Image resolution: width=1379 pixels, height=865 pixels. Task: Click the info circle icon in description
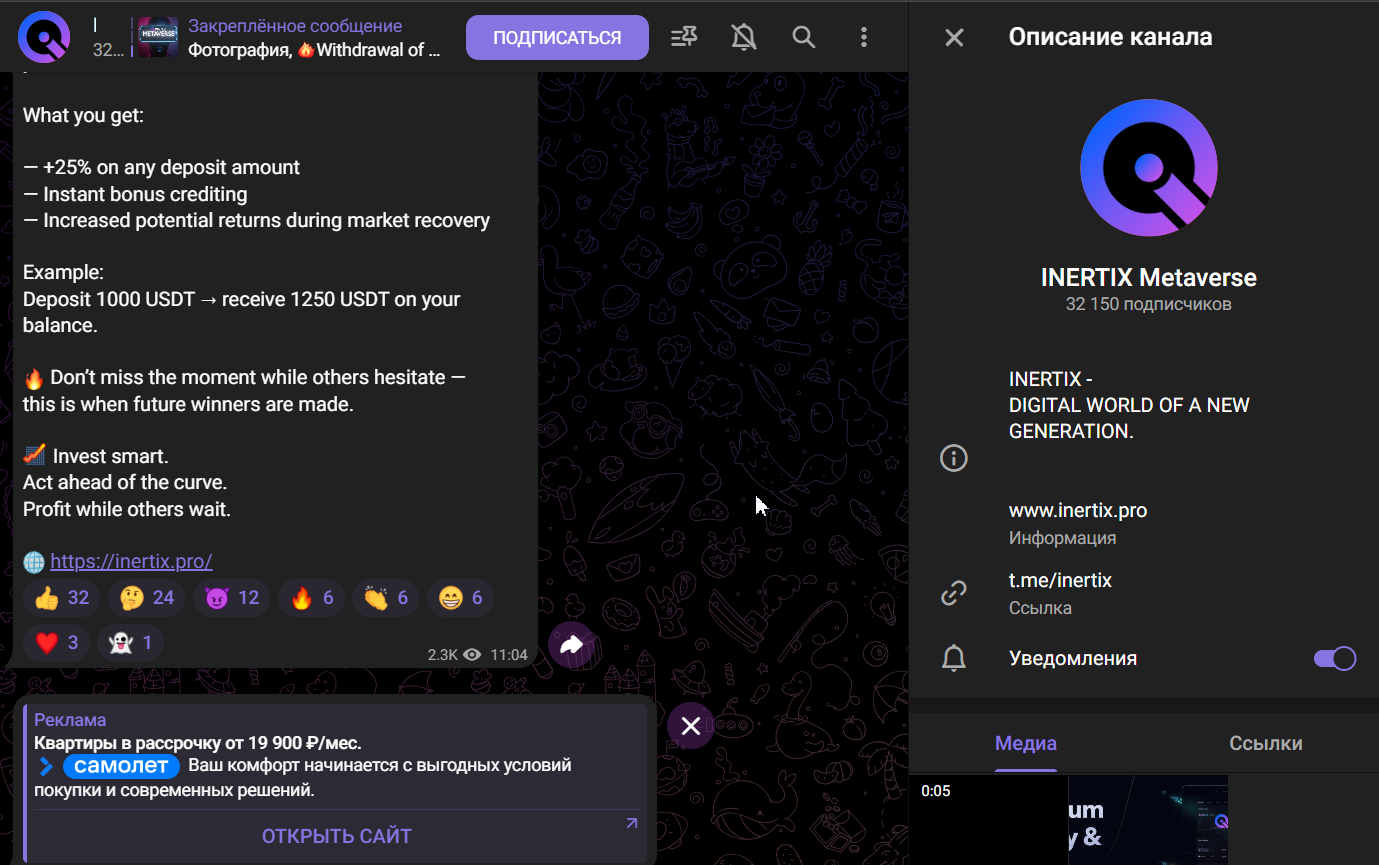pyautogui.click(x=954, y=458)
